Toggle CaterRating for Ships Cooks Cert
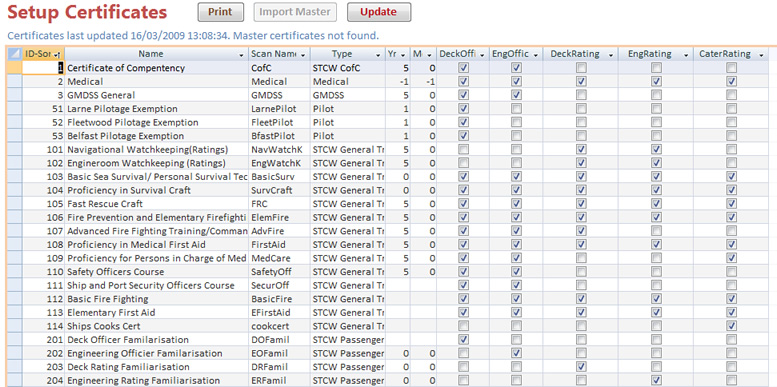 point(731,326)
